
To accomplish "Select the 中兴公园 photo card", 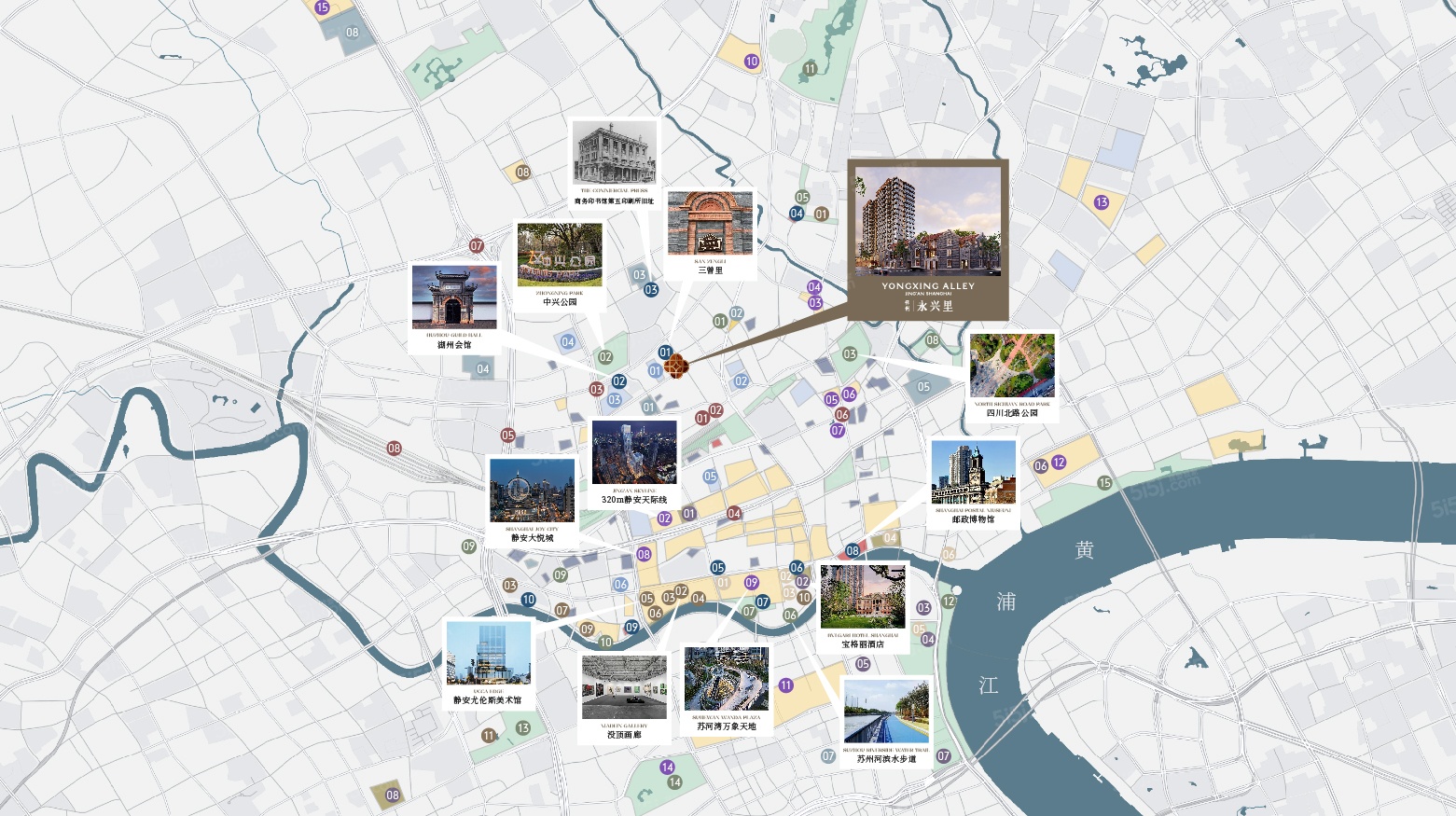I will (560, 266).
